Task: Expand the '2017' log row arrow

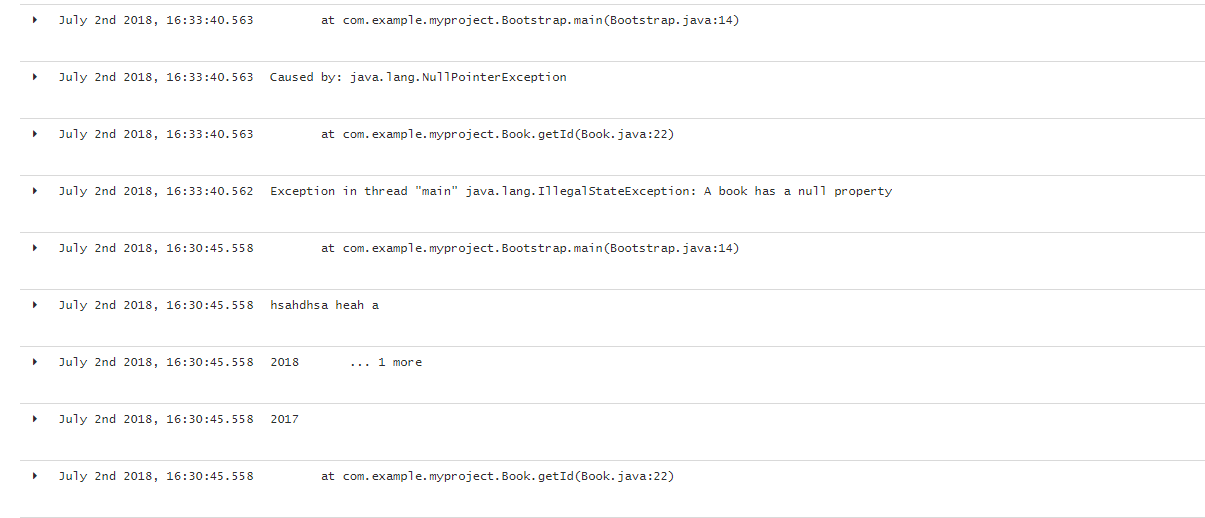Action: tap(35, 419)
